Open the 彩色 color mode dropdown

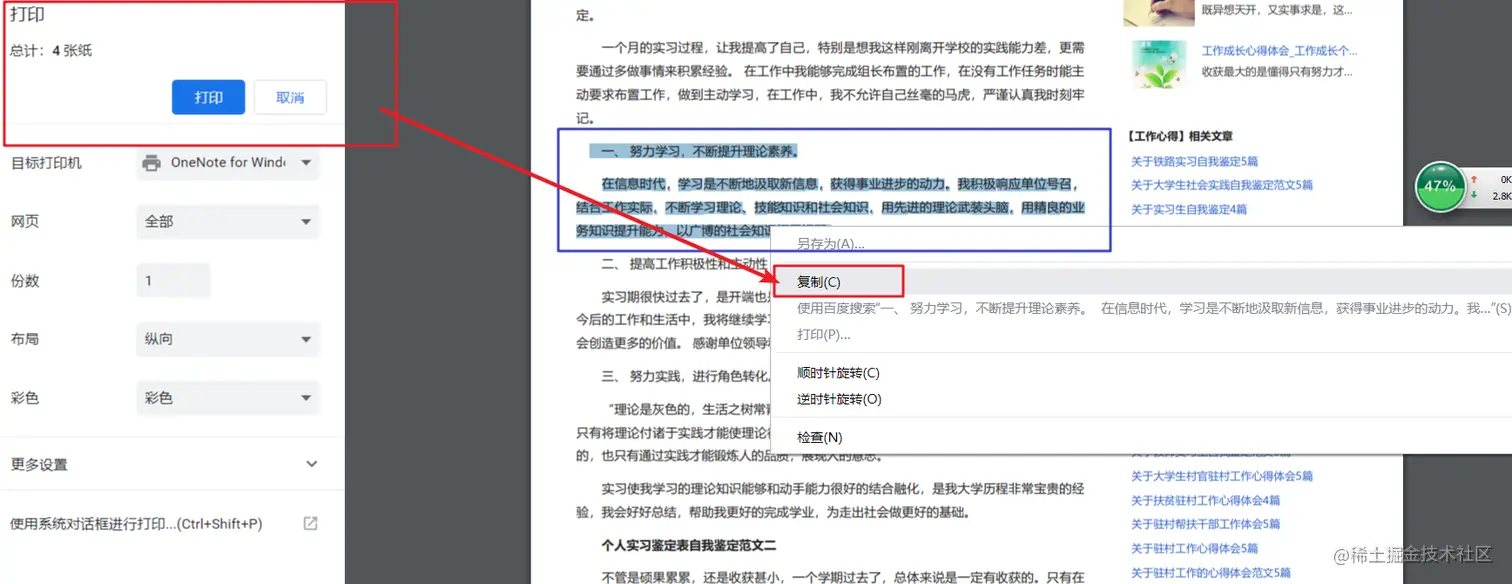tap(228, 398)
